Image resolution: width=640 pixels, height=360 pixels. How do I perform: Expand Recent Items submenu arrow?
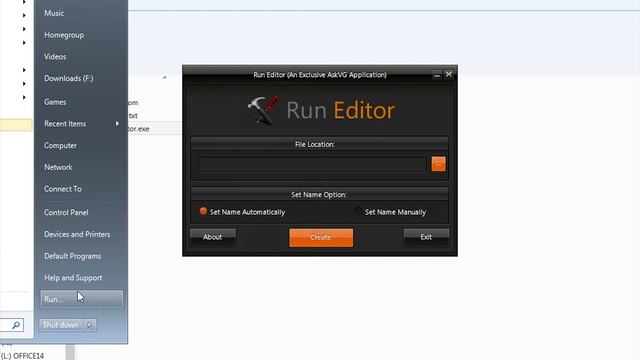[117, 123]
